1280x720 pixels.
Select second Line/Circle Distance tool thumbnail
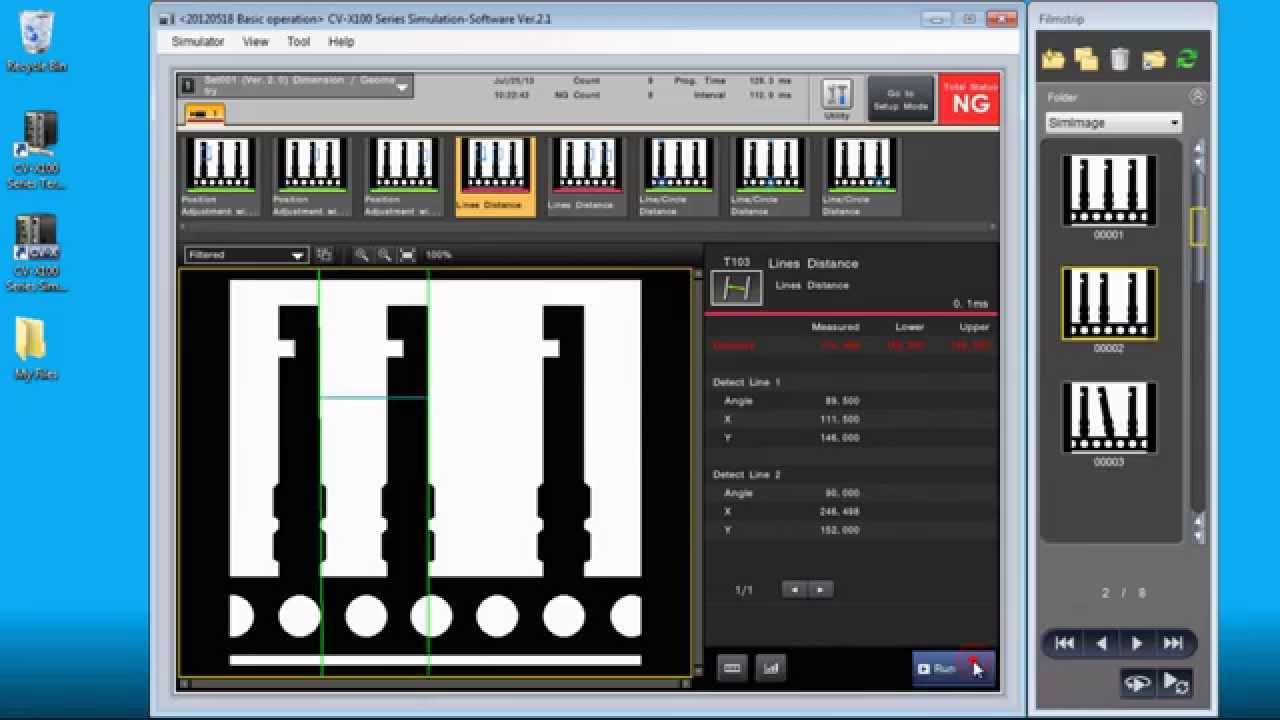(x=771, y=177)
